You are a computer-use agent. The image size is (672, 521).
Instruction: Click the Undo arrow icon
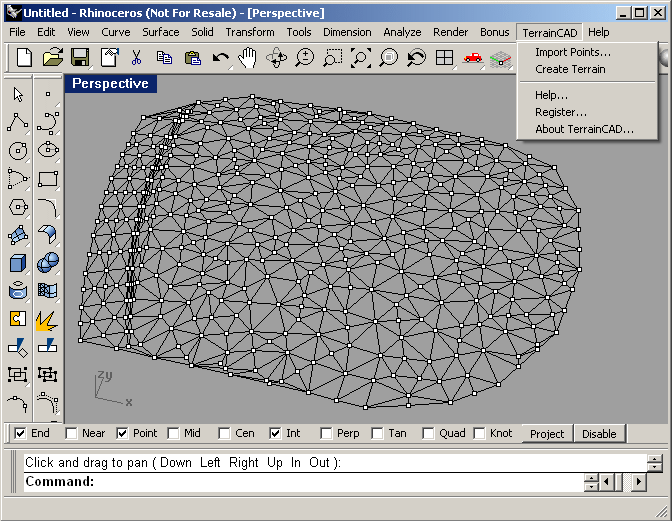pos(221,57)
